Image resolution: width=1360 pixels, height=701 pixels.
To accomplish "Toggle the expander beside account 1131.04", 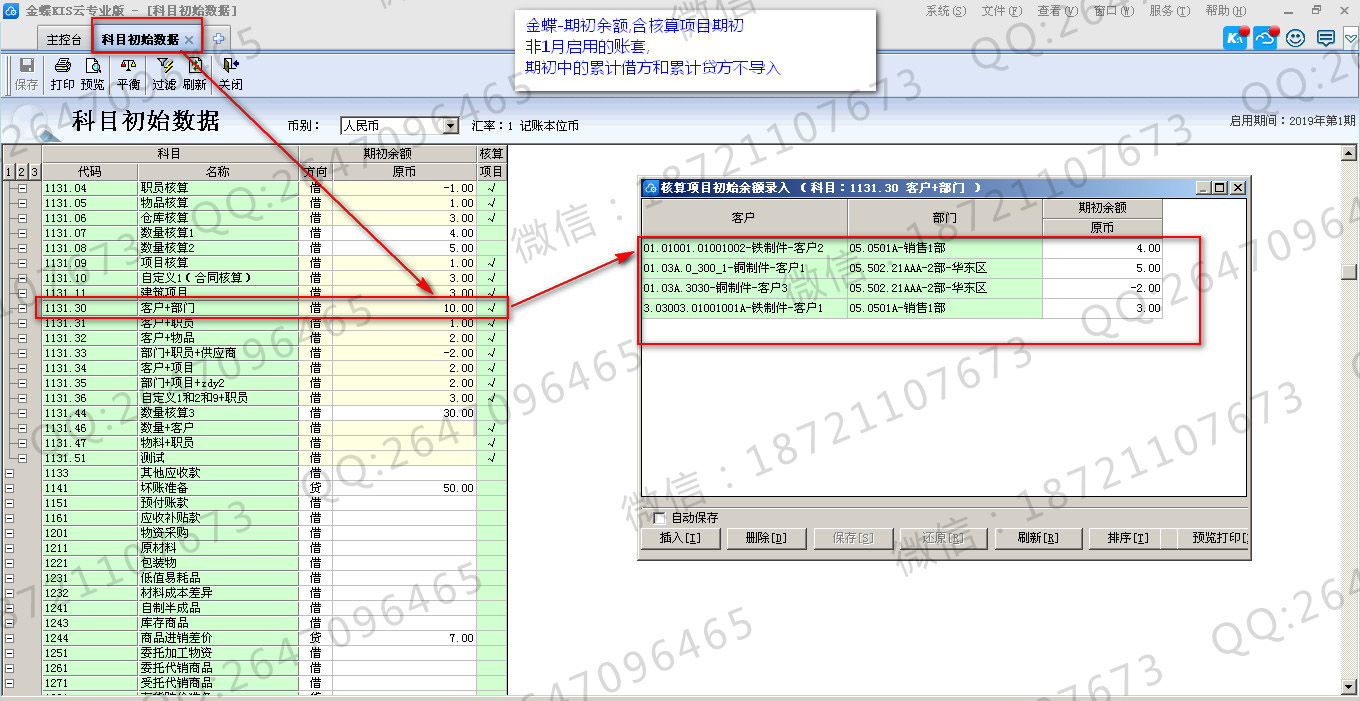I will pos(22,188).
